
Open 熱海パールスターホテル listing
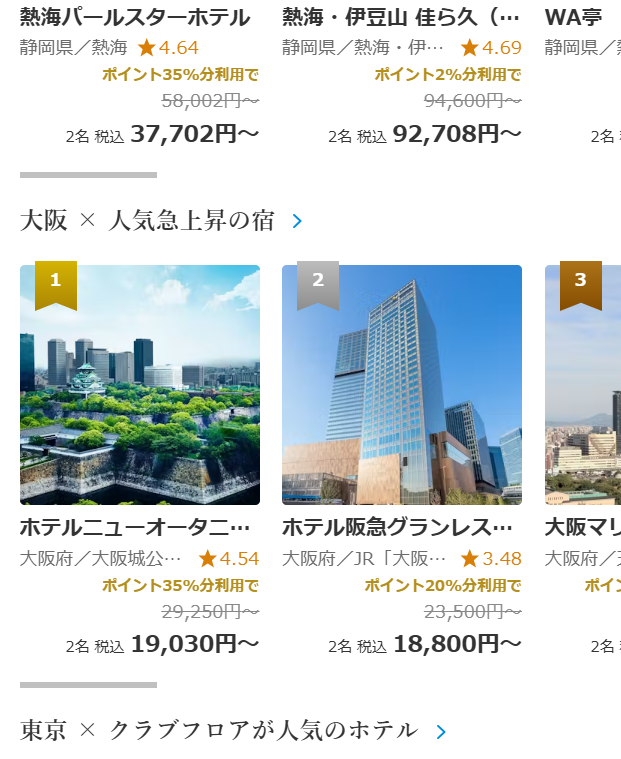pyautogui.click(x=135, y=17)
